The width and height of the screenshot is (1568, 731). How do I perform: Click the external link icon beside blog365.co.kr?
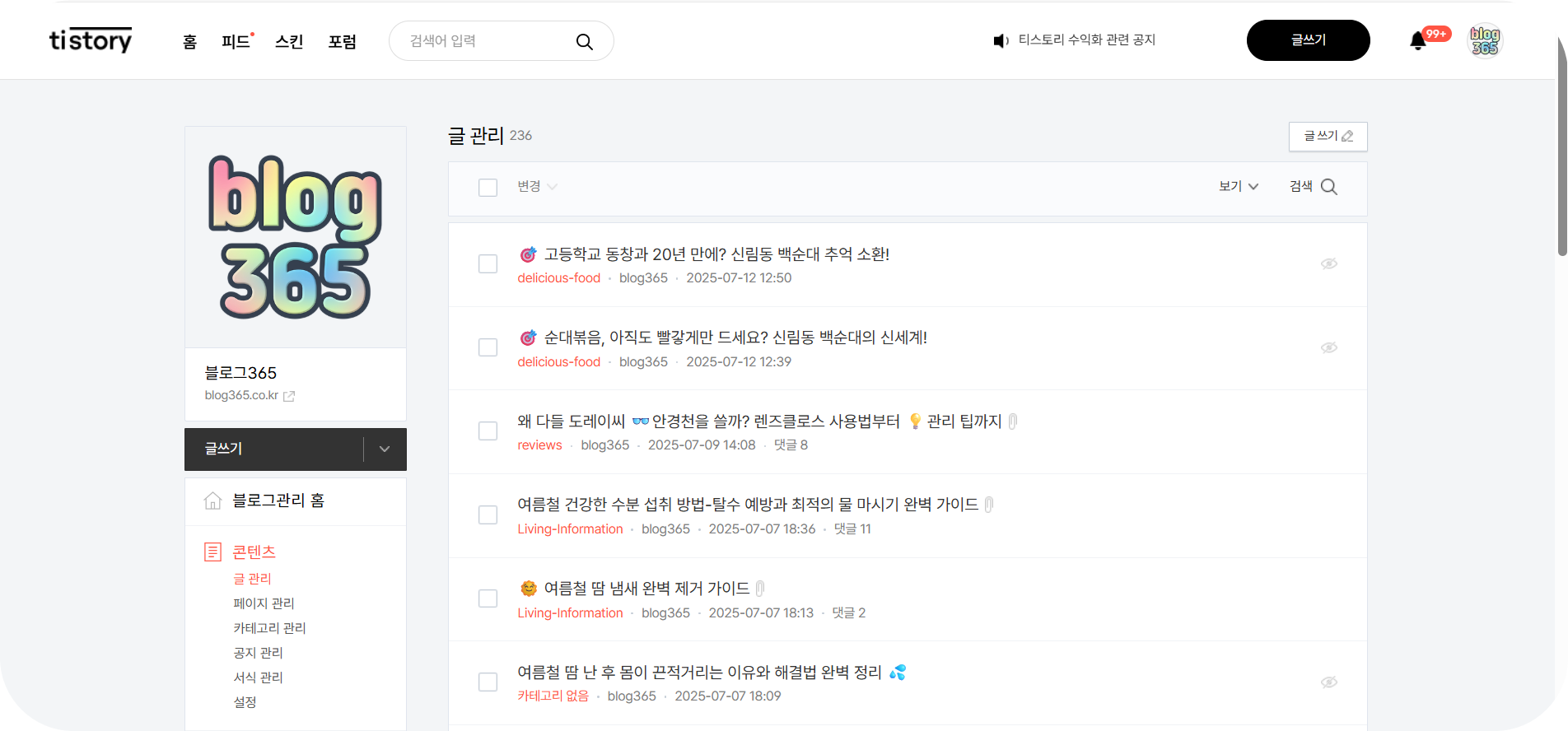tap(289, 396)
